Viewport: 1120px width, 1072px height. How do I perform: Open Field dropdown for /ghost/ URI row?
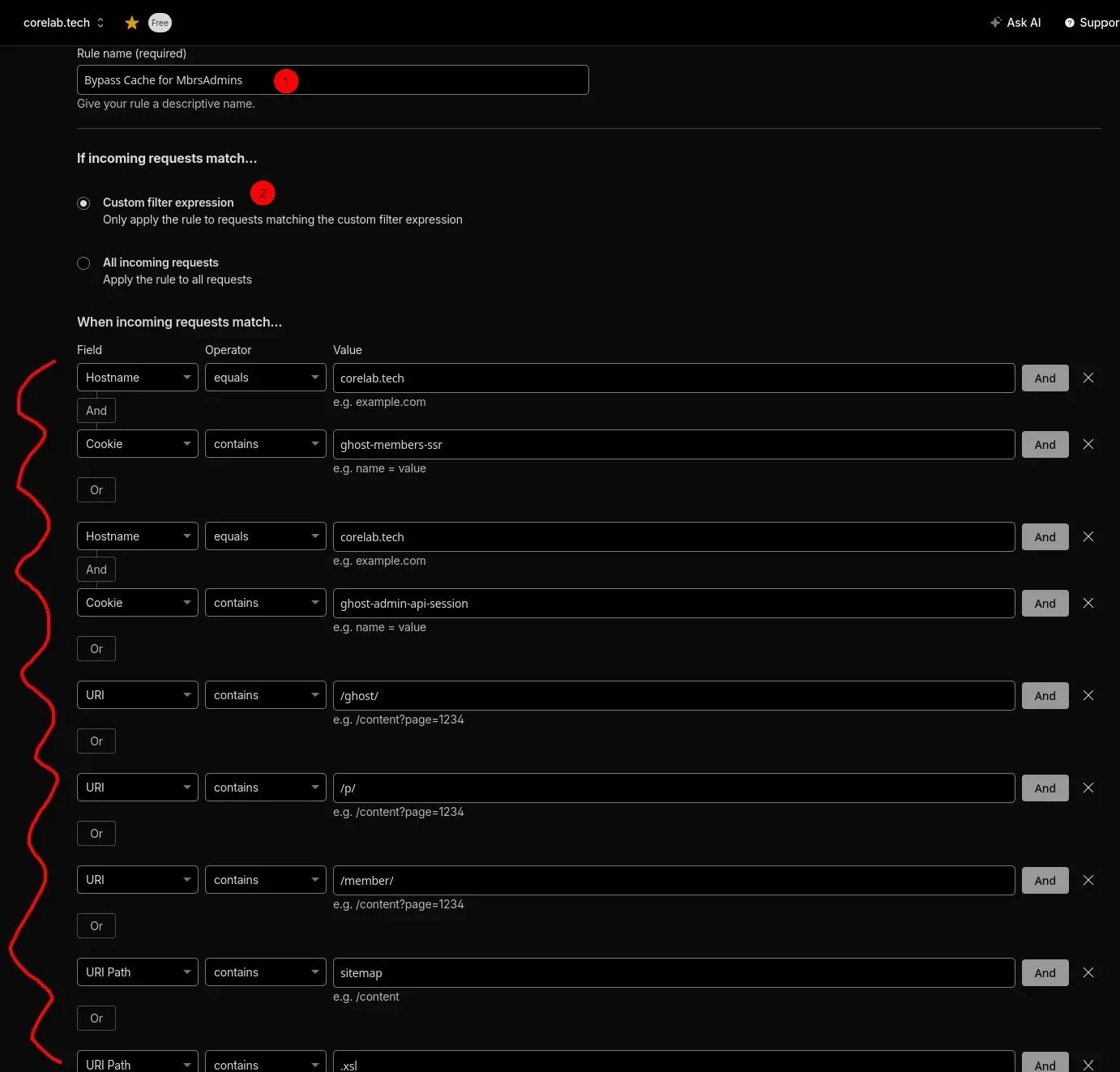point(138,695)
